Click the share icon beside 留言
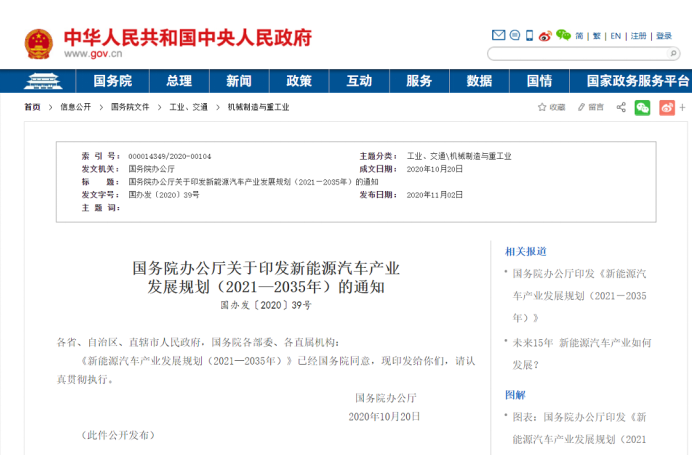Screen dimensions: 693x455 pos(621,107)
